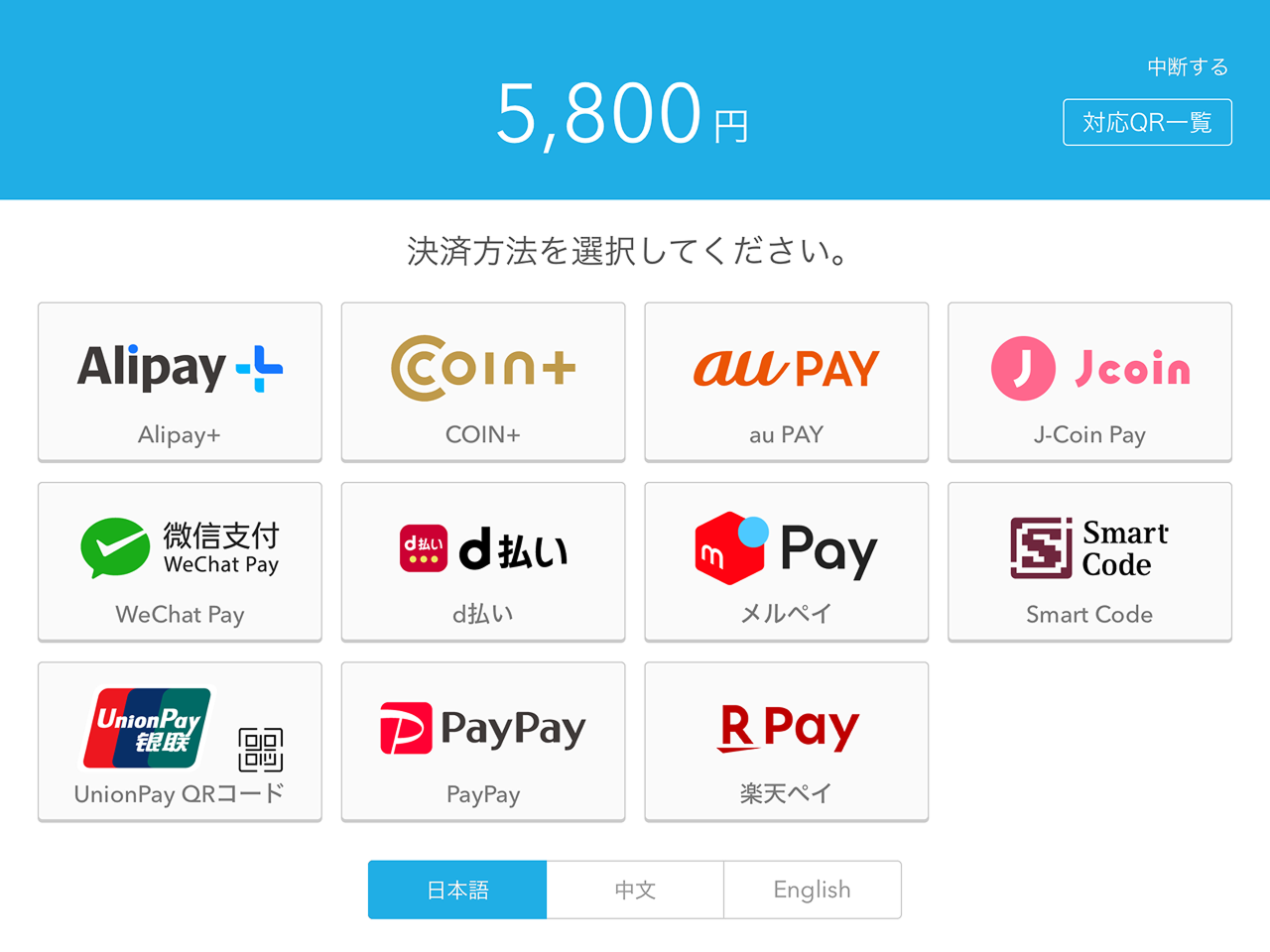
Task: Choose WeChat Pay green chat icon
Action: click(x=115, y=547)
